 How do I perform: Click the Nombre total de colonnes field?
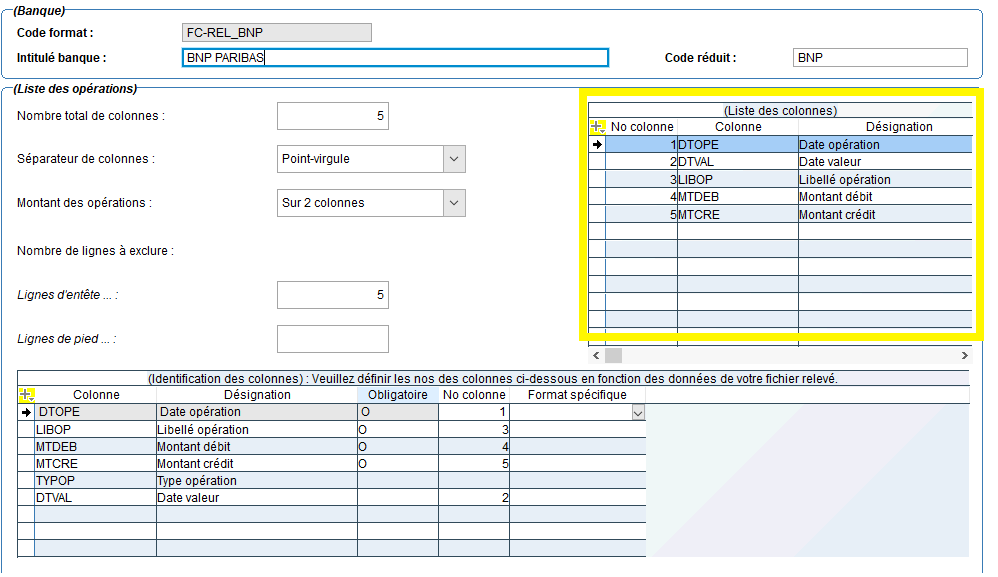tap(333, 116)
